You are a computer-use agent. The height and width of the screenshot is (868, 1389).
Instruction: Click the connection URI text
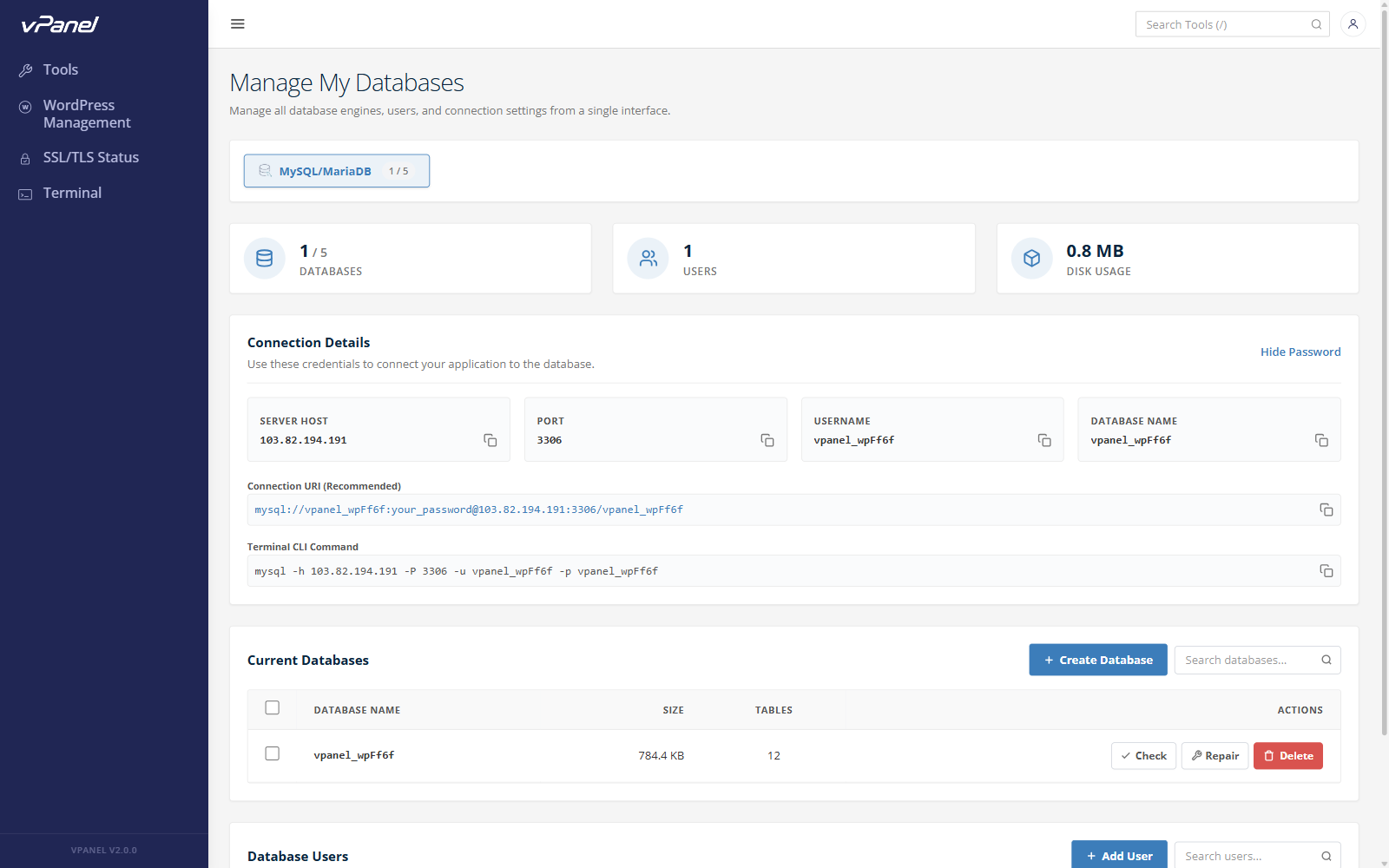tap(469, 510)
